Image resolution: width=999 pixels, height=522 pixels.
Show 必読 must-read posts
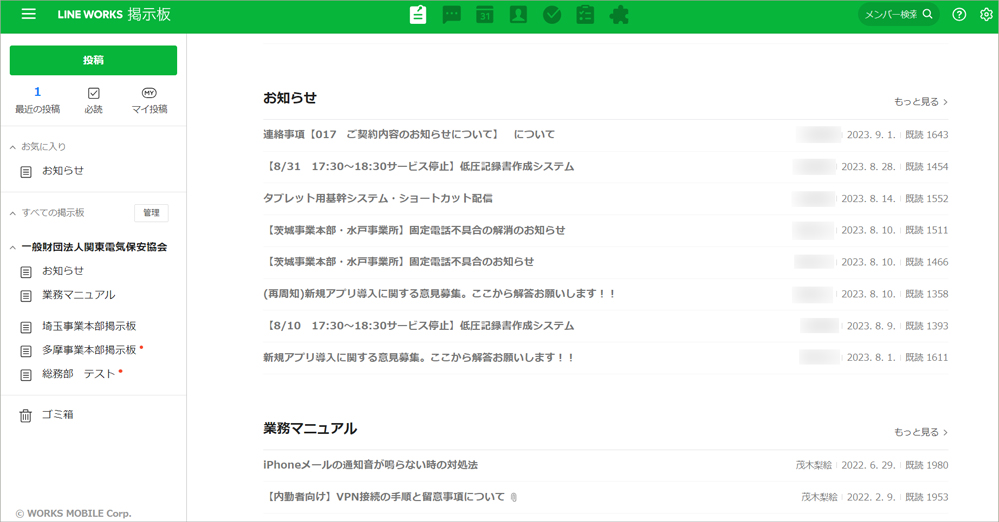click(93, 100)
